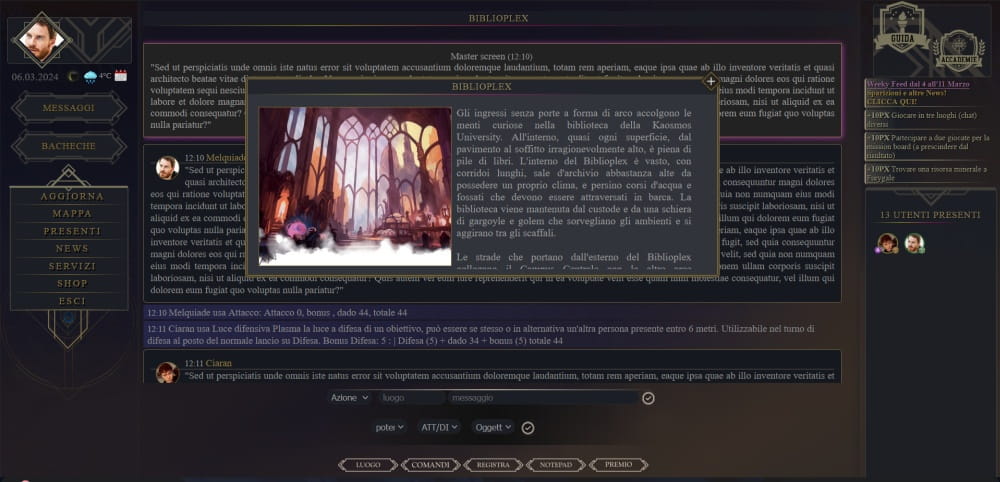
Task: Click Melquiade's name in chat
Action: 226,157
